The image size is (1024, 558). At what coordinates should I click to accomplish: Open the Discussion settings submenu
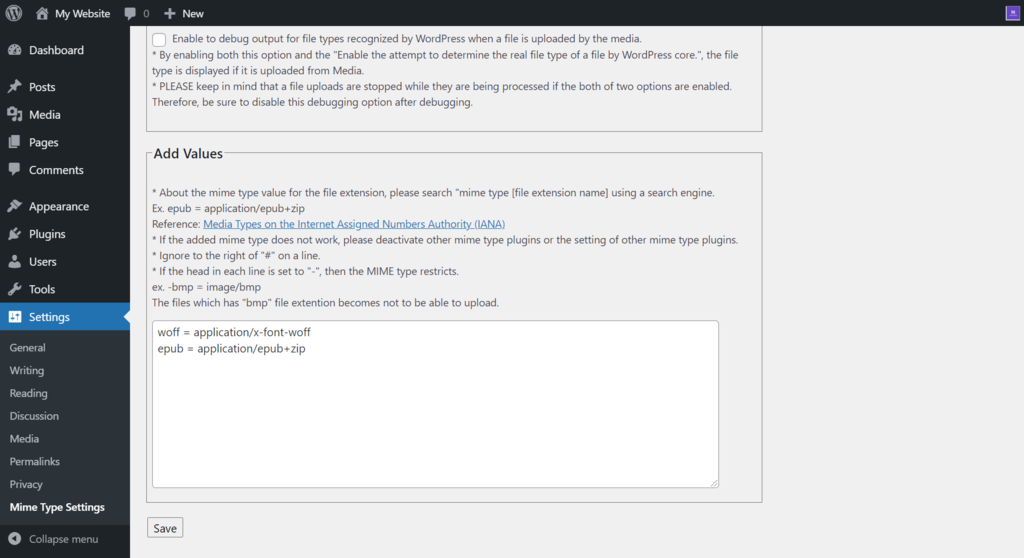tap(34, 416)
